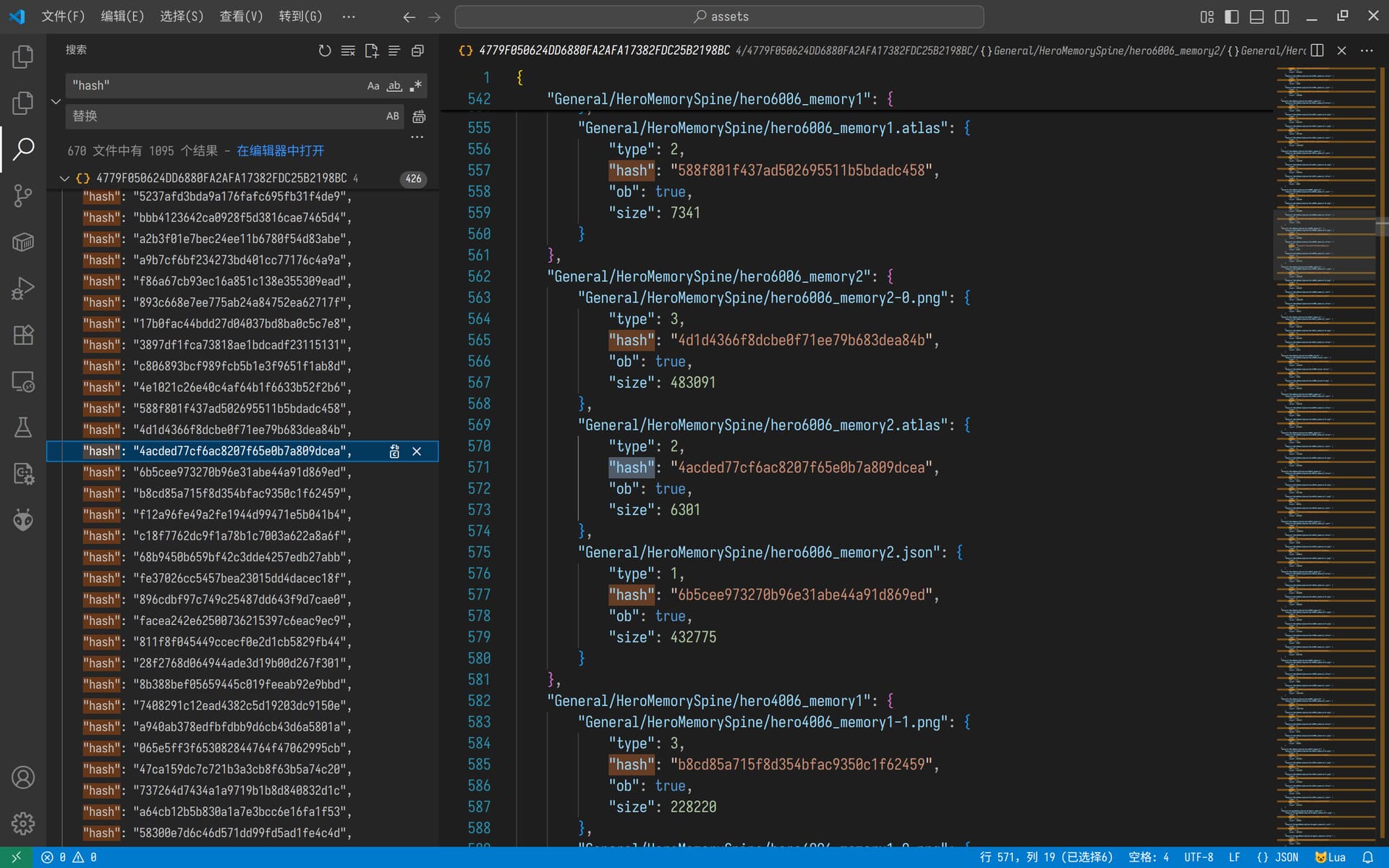
Task: Open the Testing flask view
Action: [x=23, y=427]
